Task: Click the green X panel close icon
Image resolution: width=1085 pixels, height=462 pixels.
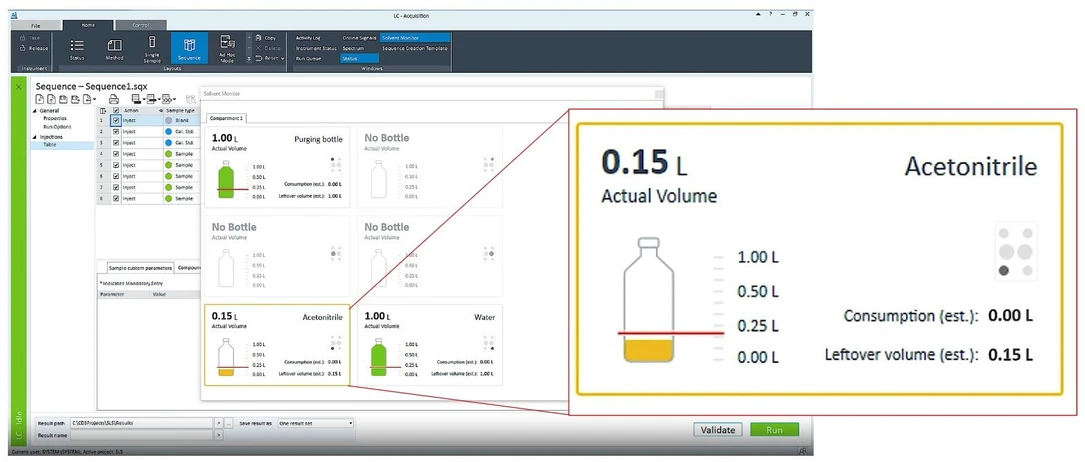Action: pyautogui.click(x=19, y=86)
